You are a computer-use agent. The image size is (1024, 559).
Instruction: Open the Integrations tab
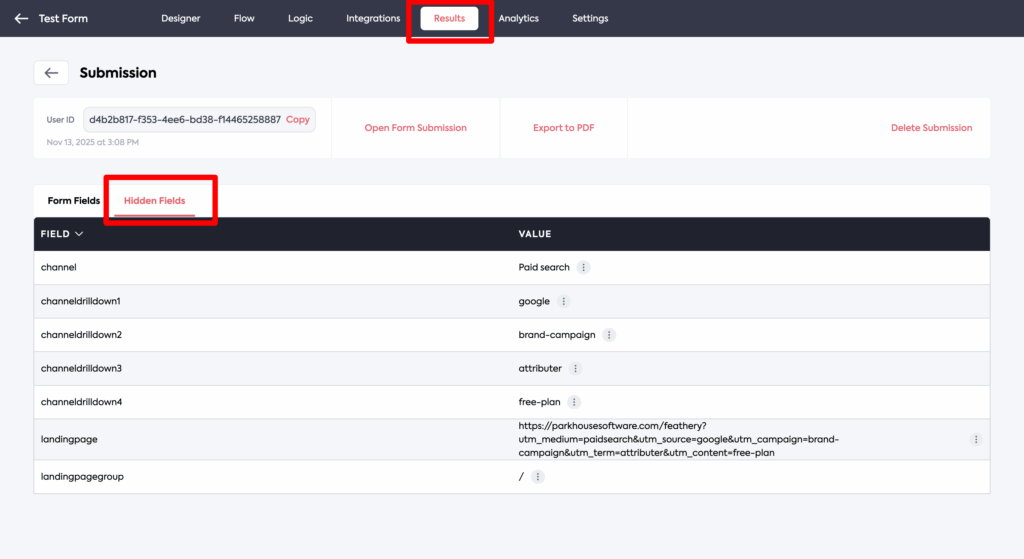(x=373, y=18)
